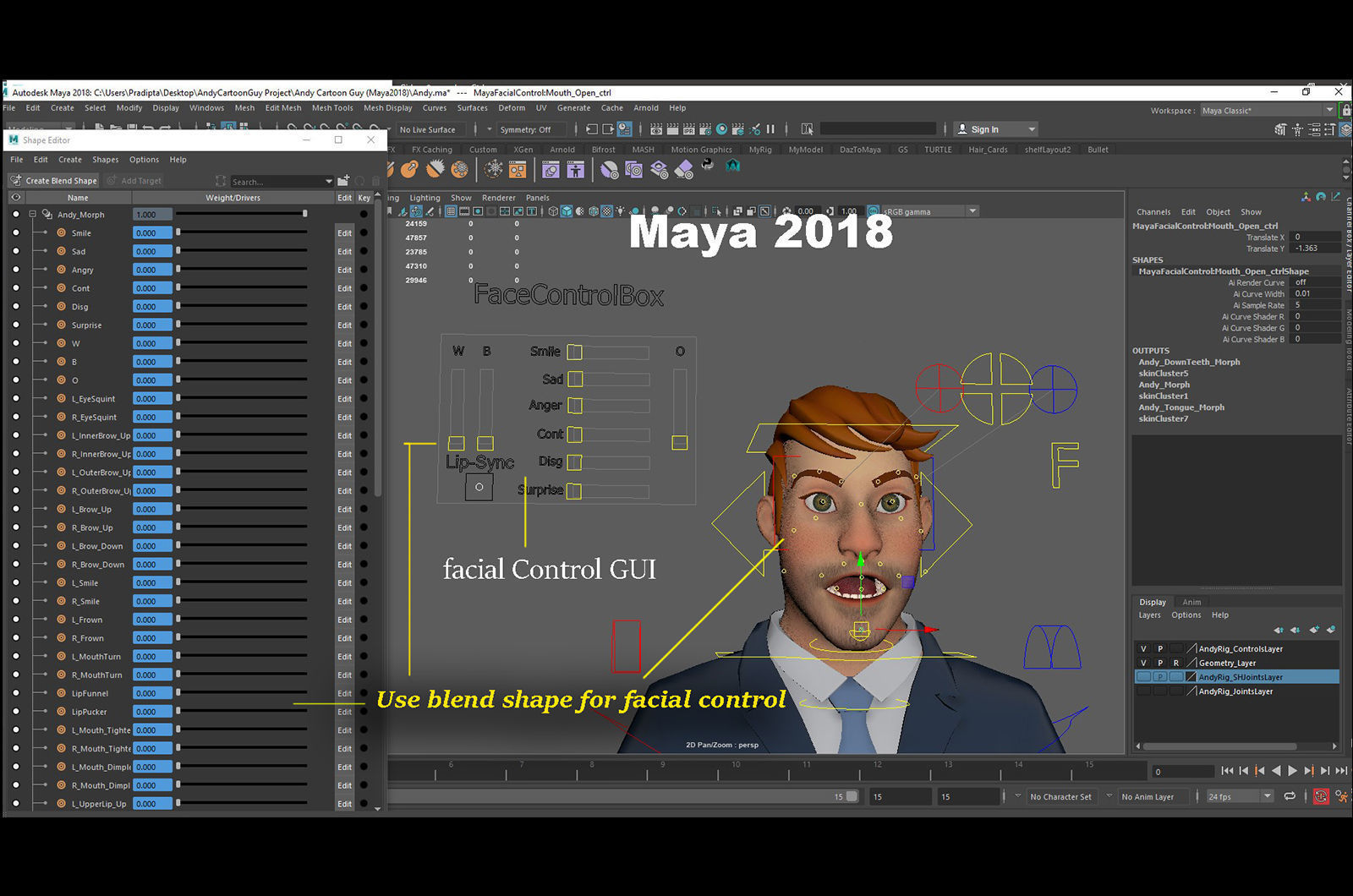The height and width of the screenshot is (896, 1353).
Task: Click the key dot for the Cont target
Action: [364, 288]
